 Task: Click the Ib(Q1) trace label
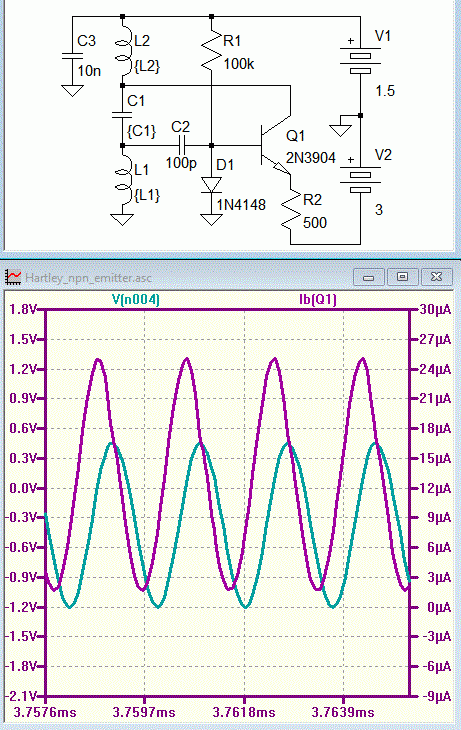(318, 300)
